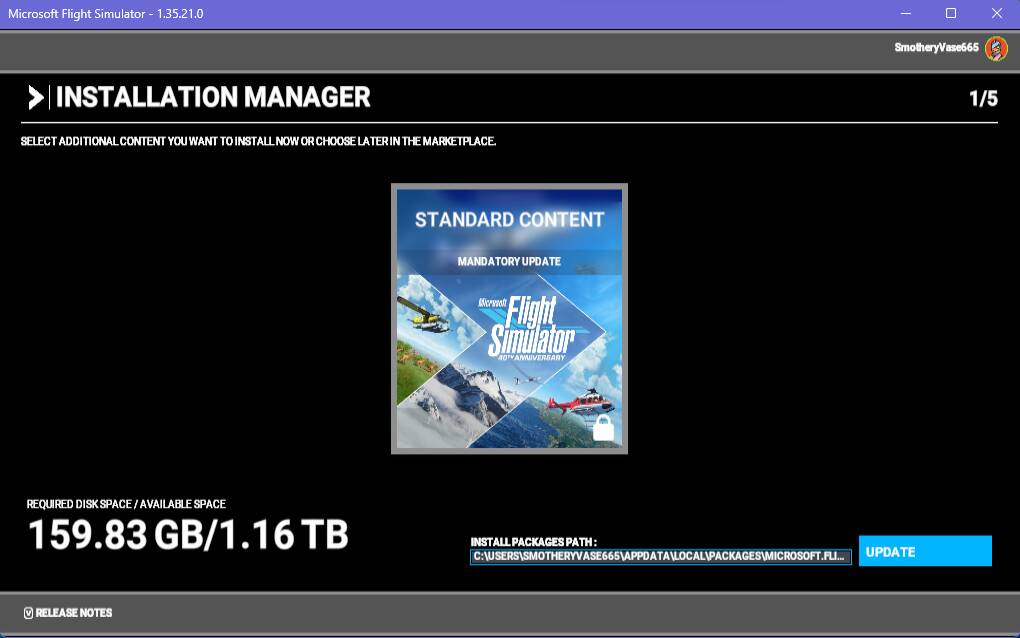Click the SmotheryVase665 profile avatar icon
This screenshot has height=638, width=1020.
(995, 47)
